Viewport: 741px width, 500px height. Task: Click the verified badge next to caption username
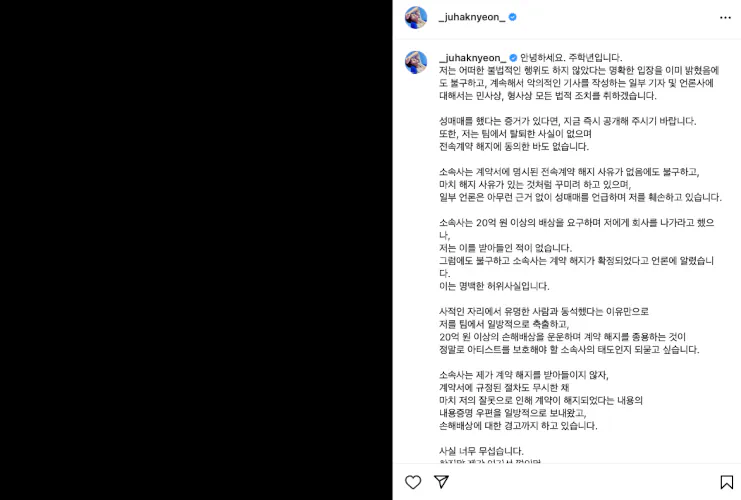pos(513,58)
